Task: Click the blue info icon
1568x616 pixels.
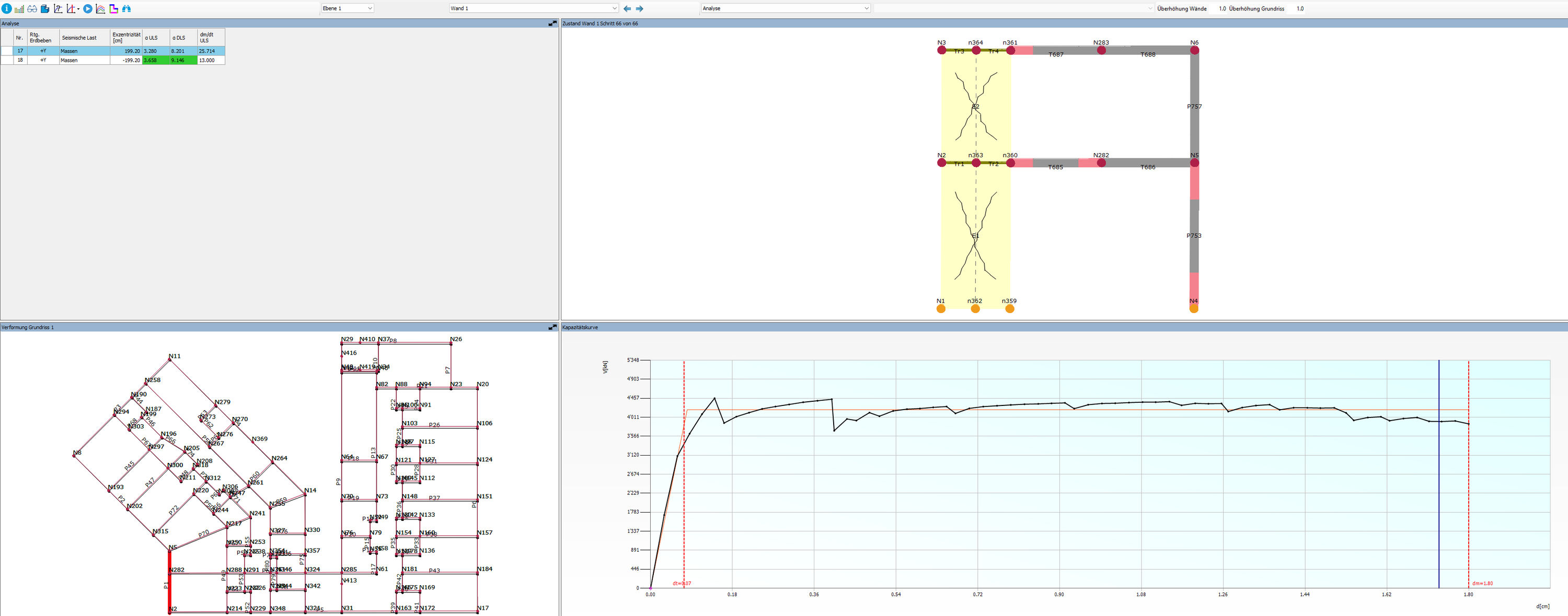Action: [x=7, y=8]
